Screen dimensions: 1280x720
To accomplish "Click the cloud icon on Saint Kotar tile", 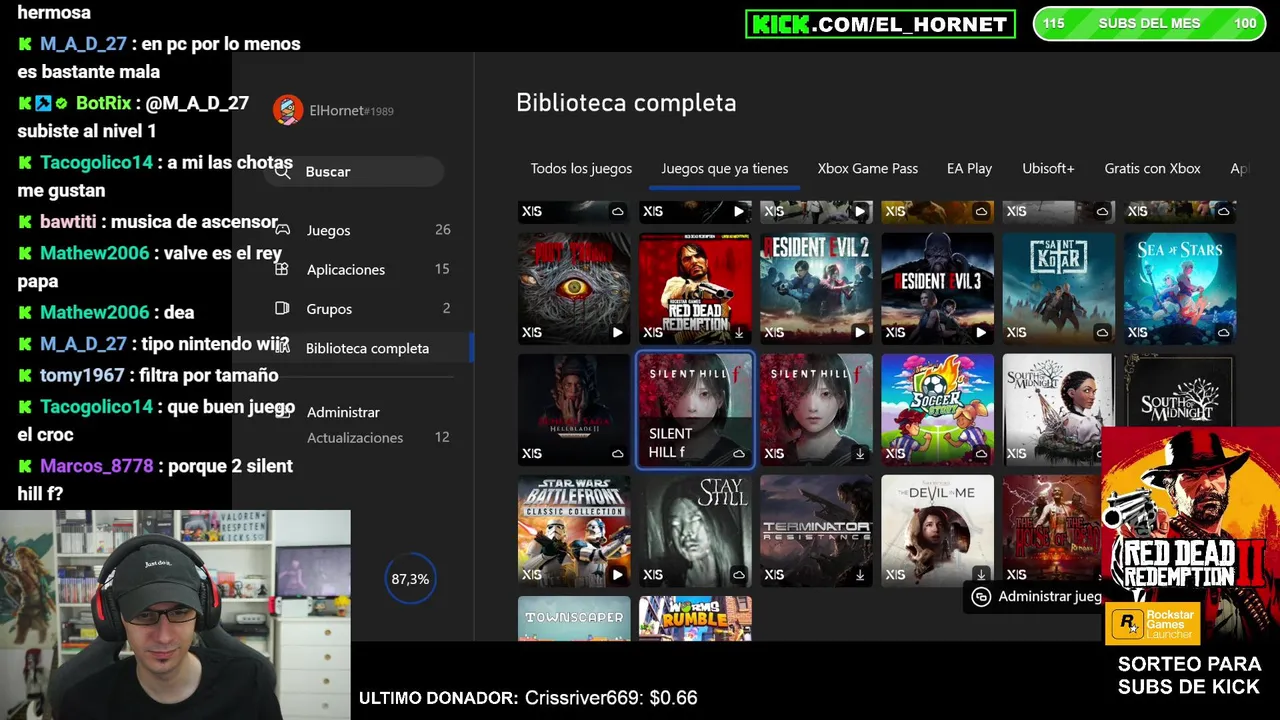I will 1102,332.
